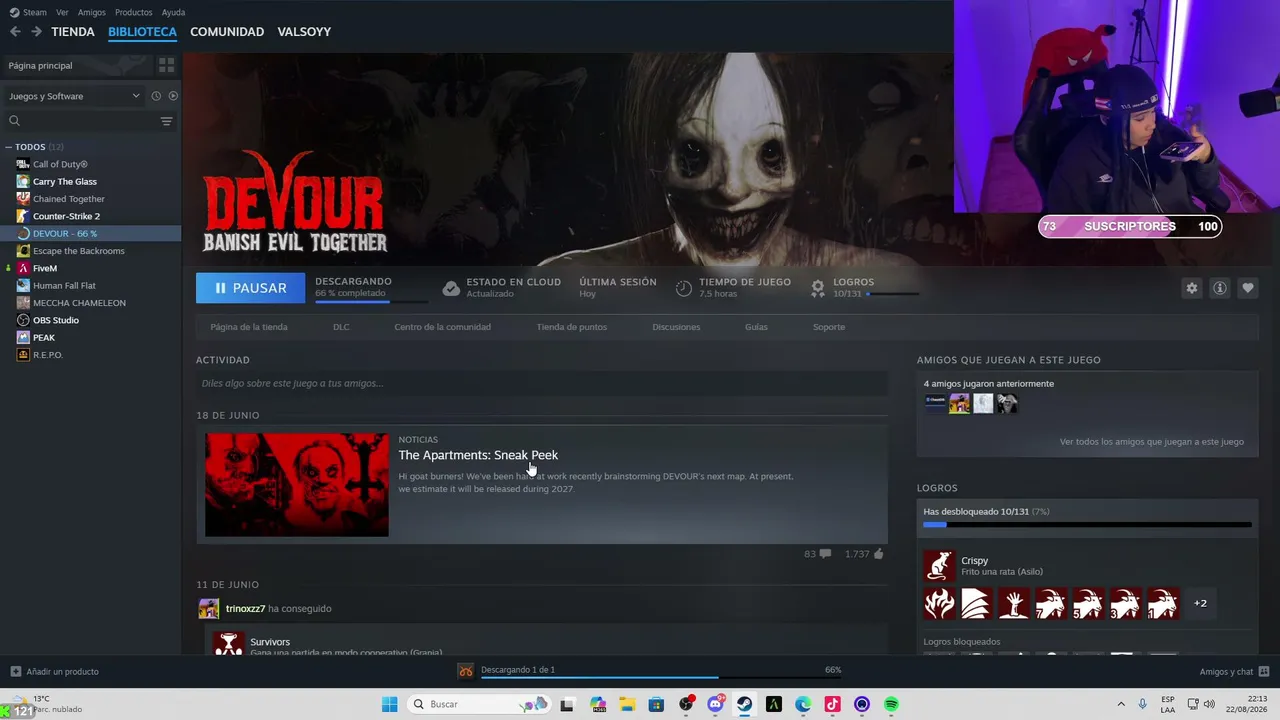Click Añadir un producto

pos(62,671)
